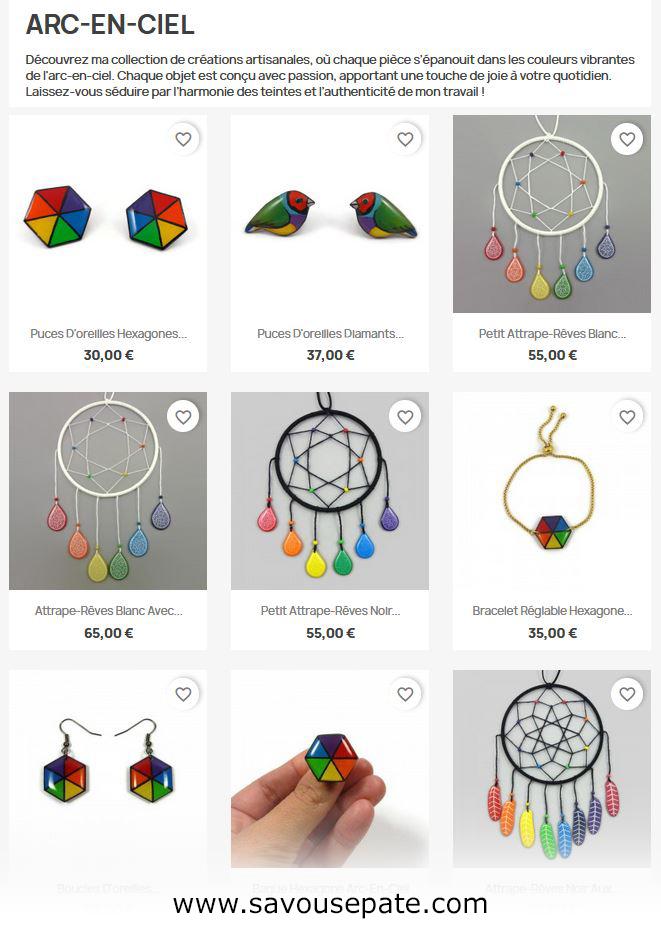Open Petit Attrape-Rêves Noir title link
The width and height of the screenshot is (661, 932).
coord(330,610)
